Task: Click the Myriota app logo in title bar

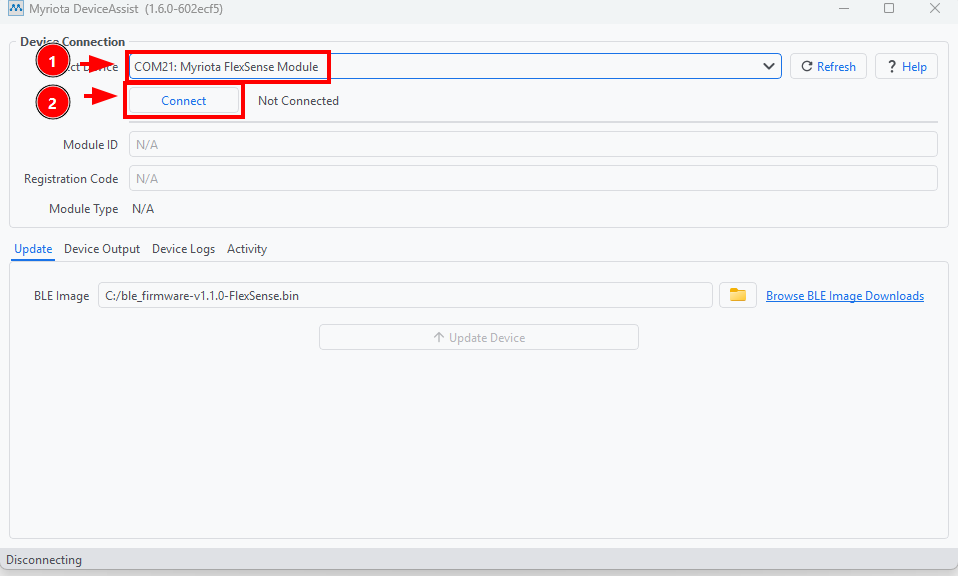Action: 15,9
